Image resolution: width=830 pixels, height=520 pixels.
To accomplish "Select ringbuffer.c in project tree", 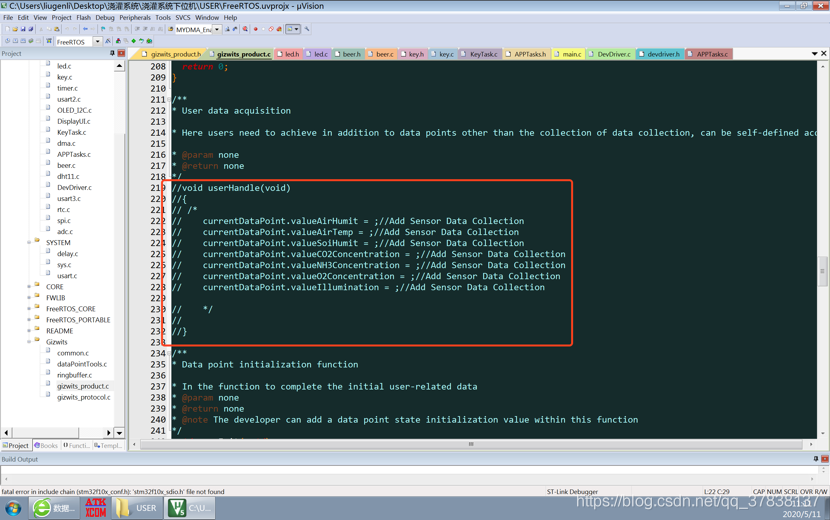I will (x=74, y=375).
